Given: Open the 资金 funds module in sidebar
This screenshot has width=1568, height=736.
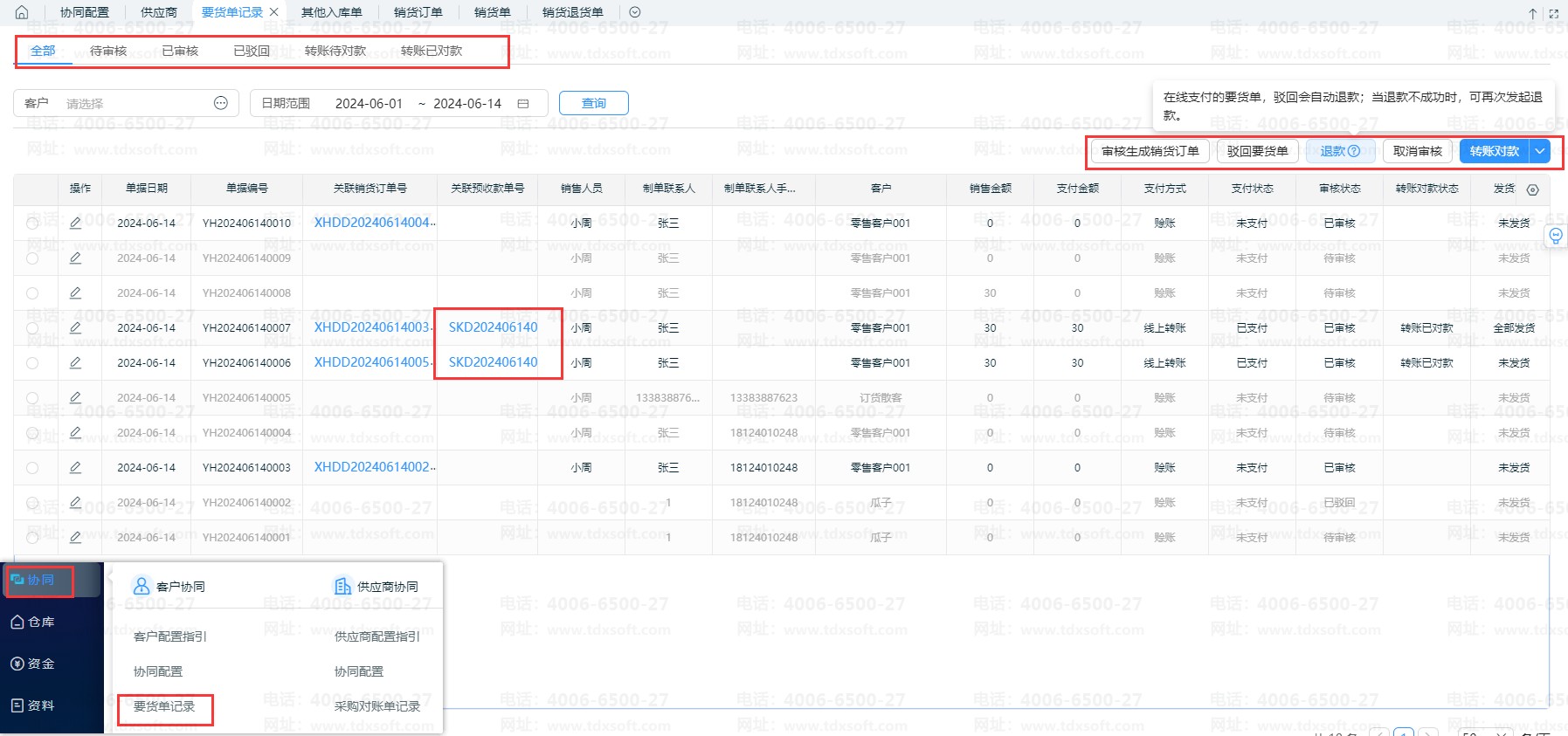Looking at the screenshot, I should tap(33, 664).
